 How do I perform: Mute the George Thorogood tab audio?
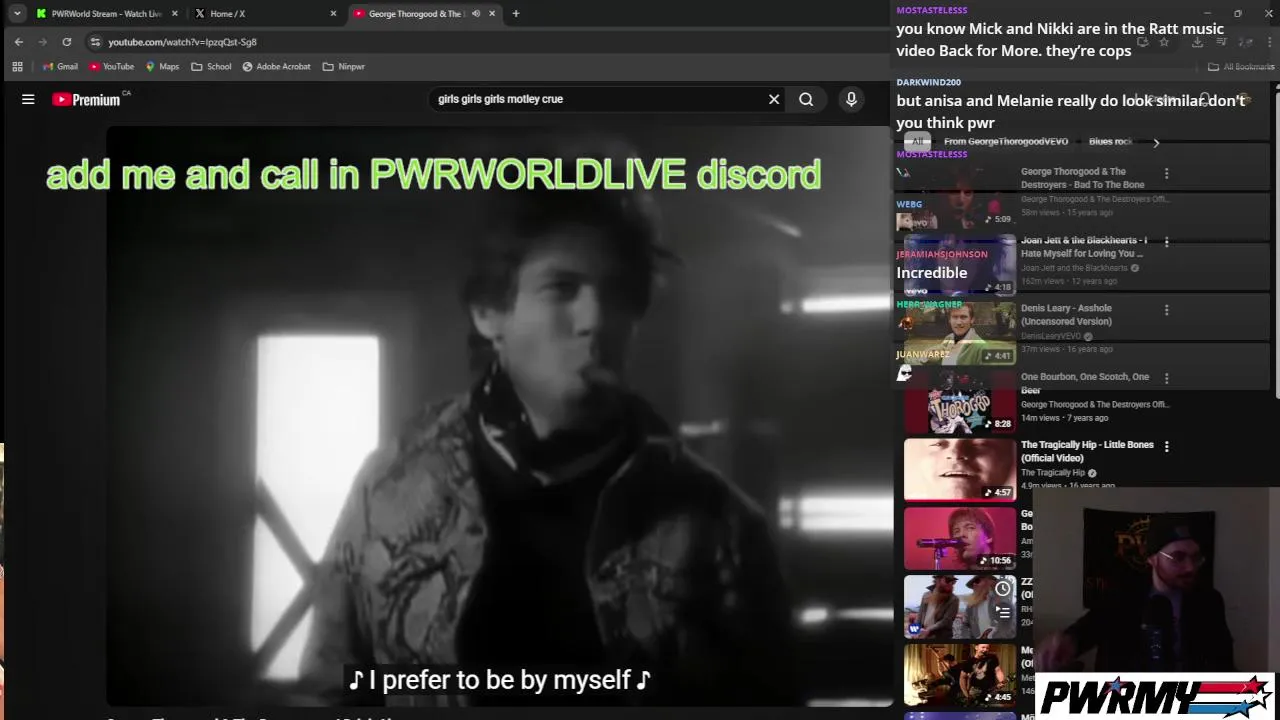pos(476,14)
